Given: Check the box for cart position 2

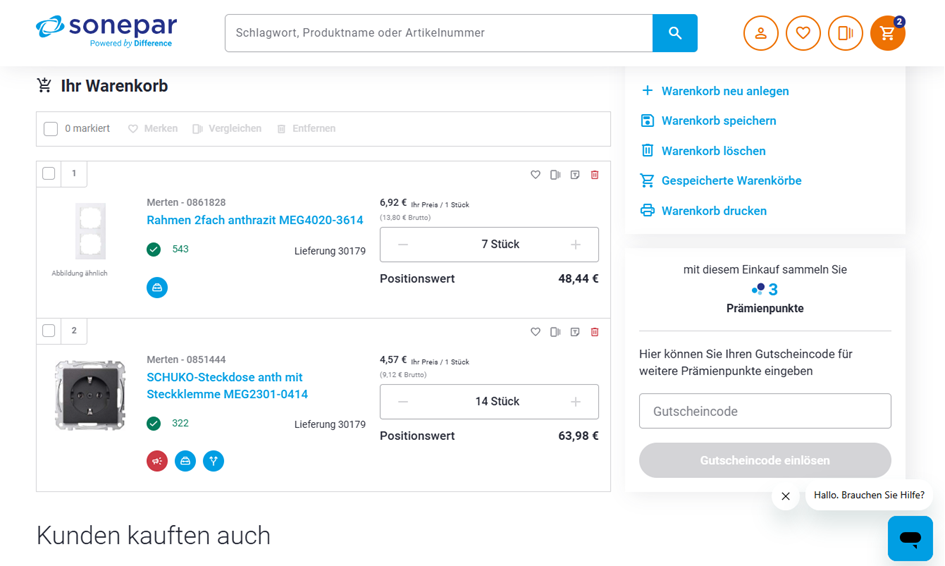Looking at the screenshot, I should [49, 331].
